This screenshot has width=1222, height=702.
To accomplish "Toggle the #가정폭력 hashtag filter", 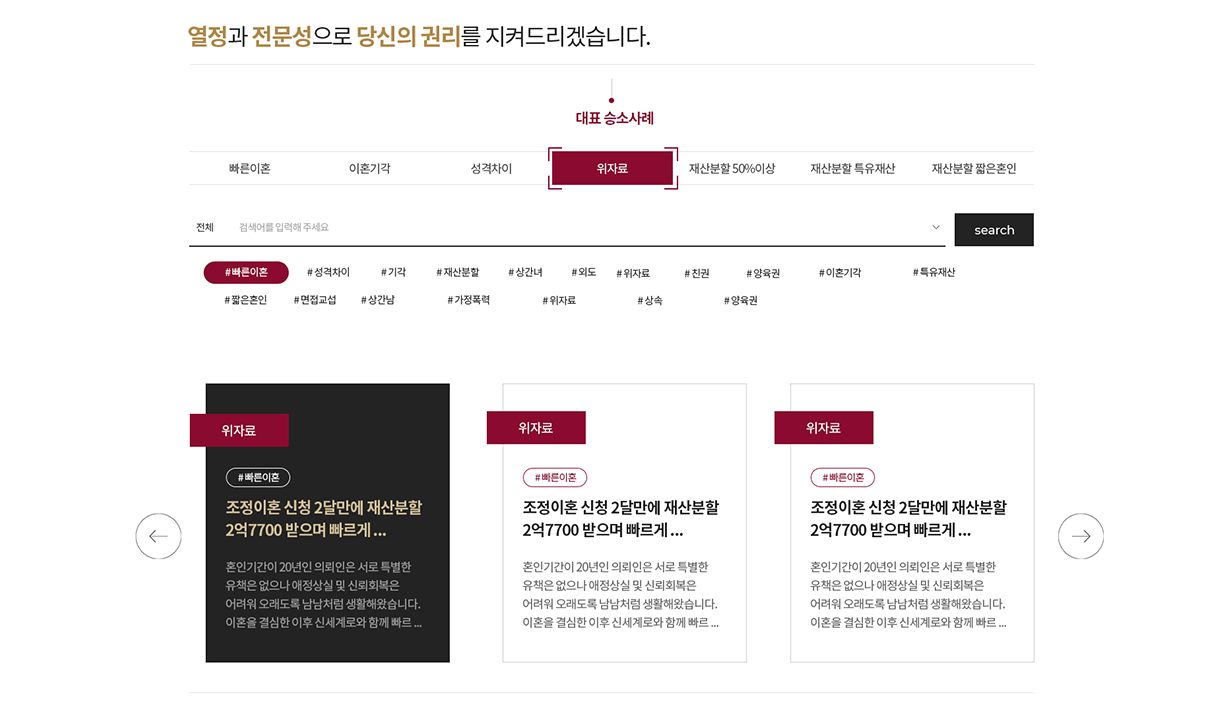I will 468,300.
